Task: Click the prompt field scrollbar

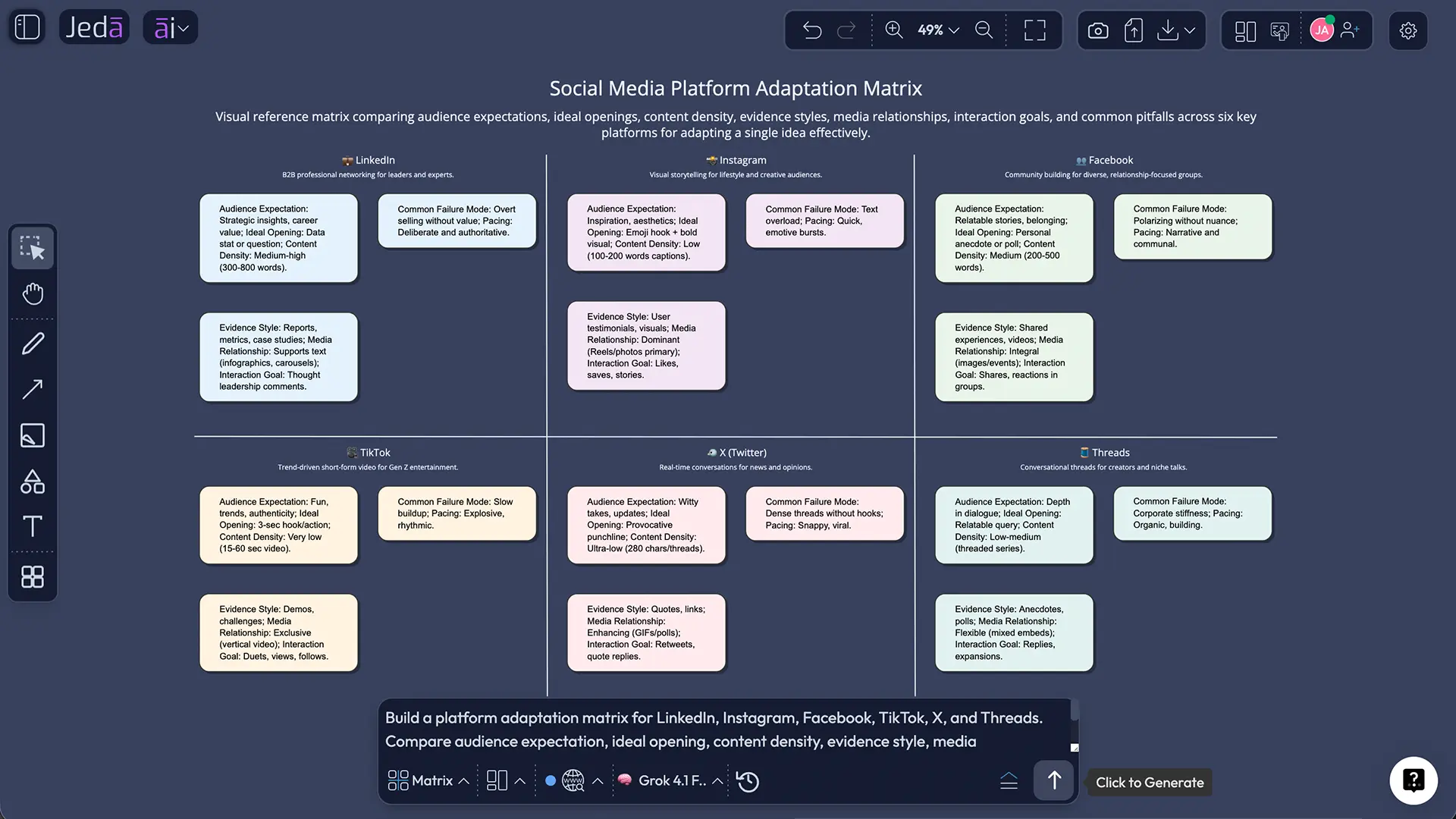Action: [x=1075, y=711]
